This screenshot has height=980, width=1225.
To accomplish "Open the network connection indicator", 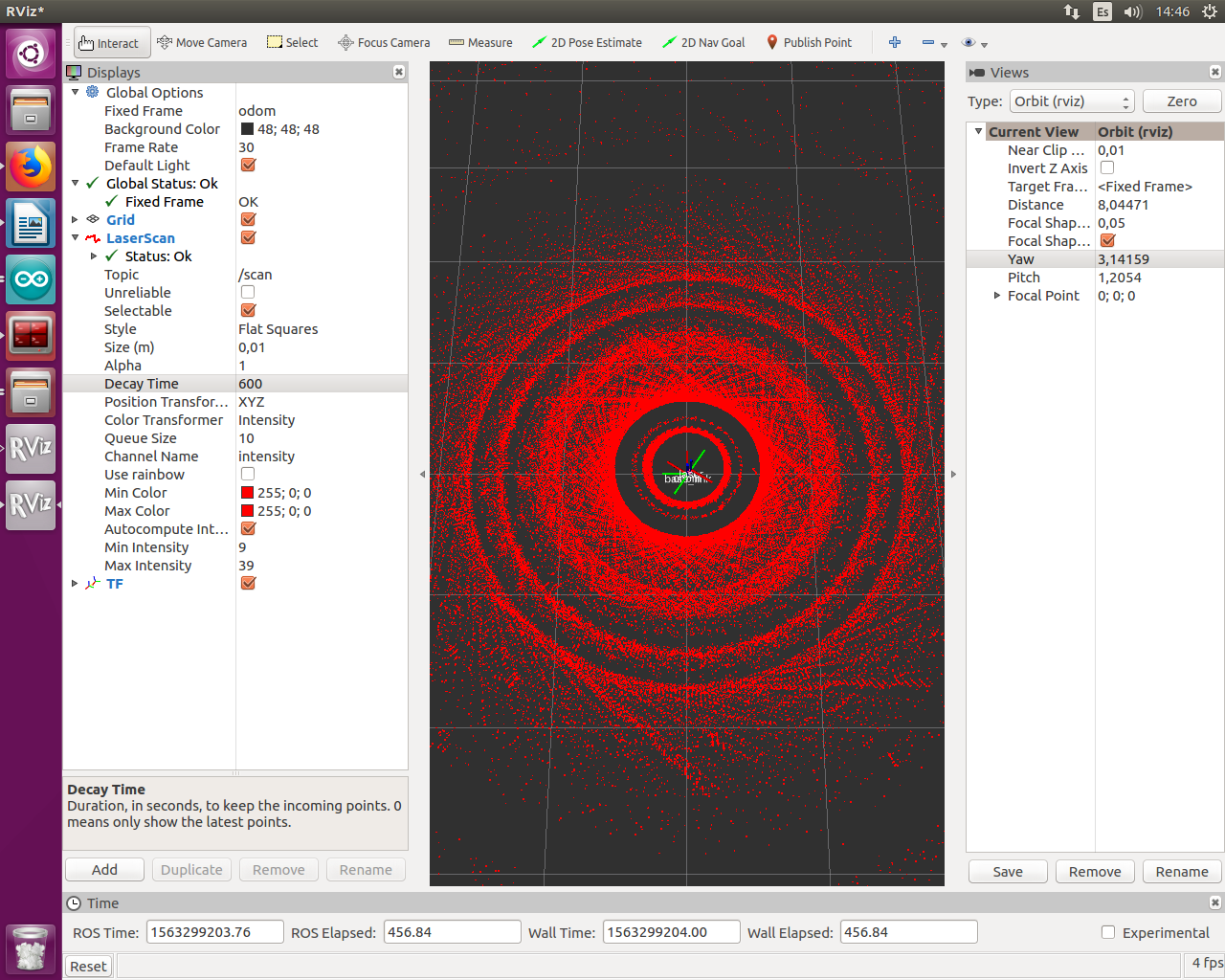I will [x=1072, y=11].
